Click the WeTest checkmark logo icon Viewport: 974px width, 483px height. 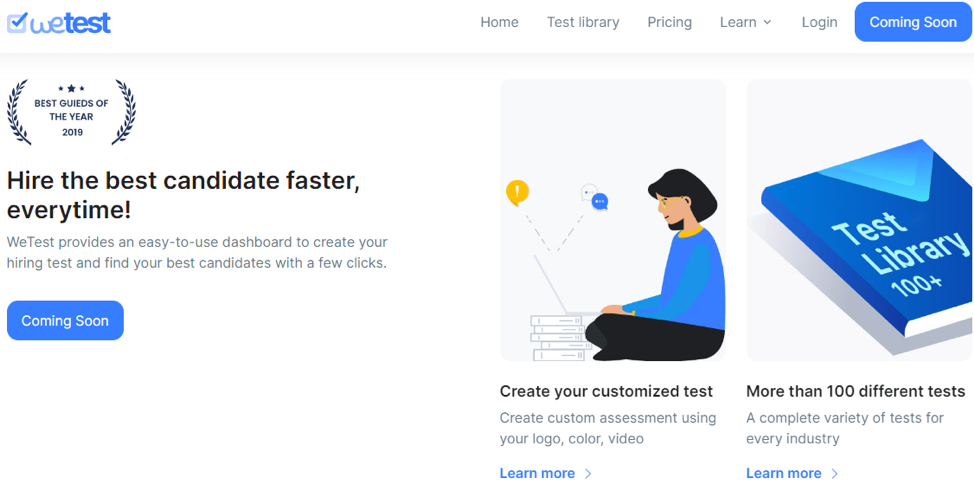click(17, 22)
